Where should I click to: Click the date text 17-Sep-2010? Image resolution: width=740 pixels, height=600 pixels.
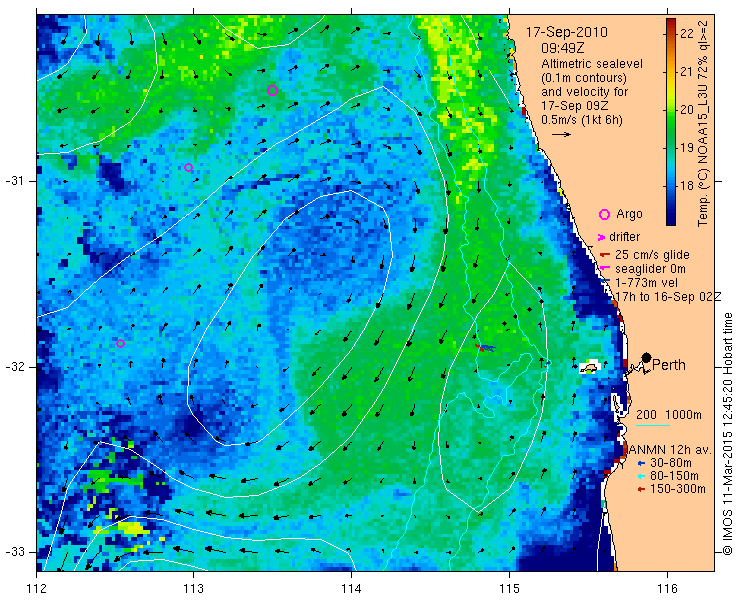point(567,33)
